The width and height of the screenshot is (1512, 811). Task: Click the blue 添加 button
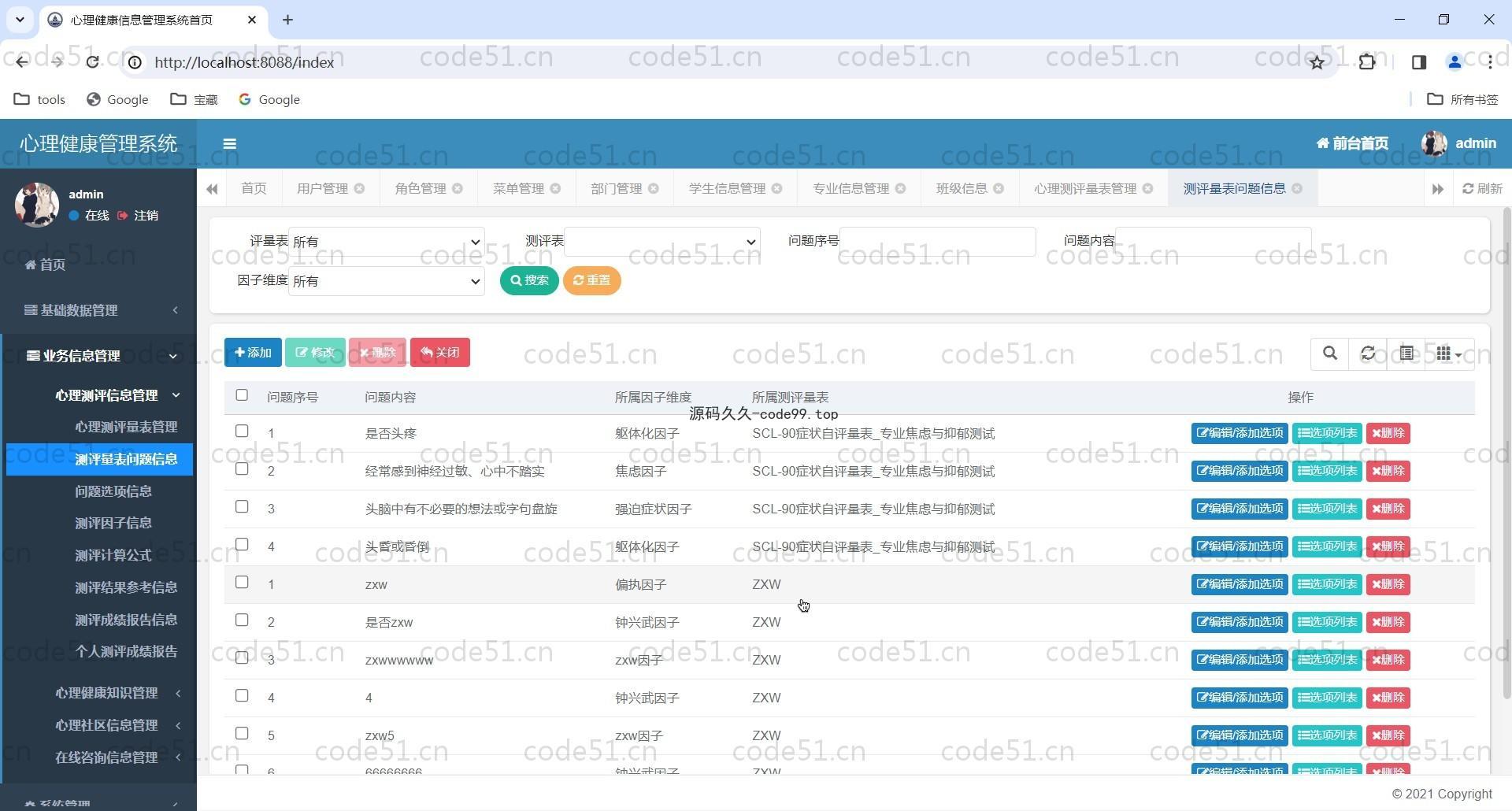tap(253, 352)
